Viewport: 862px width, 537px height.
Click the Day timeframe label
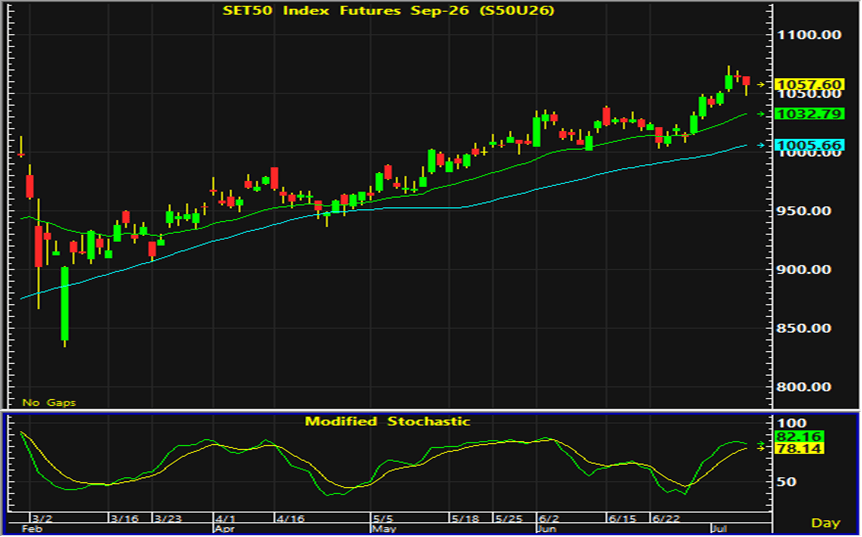point(826,523)
